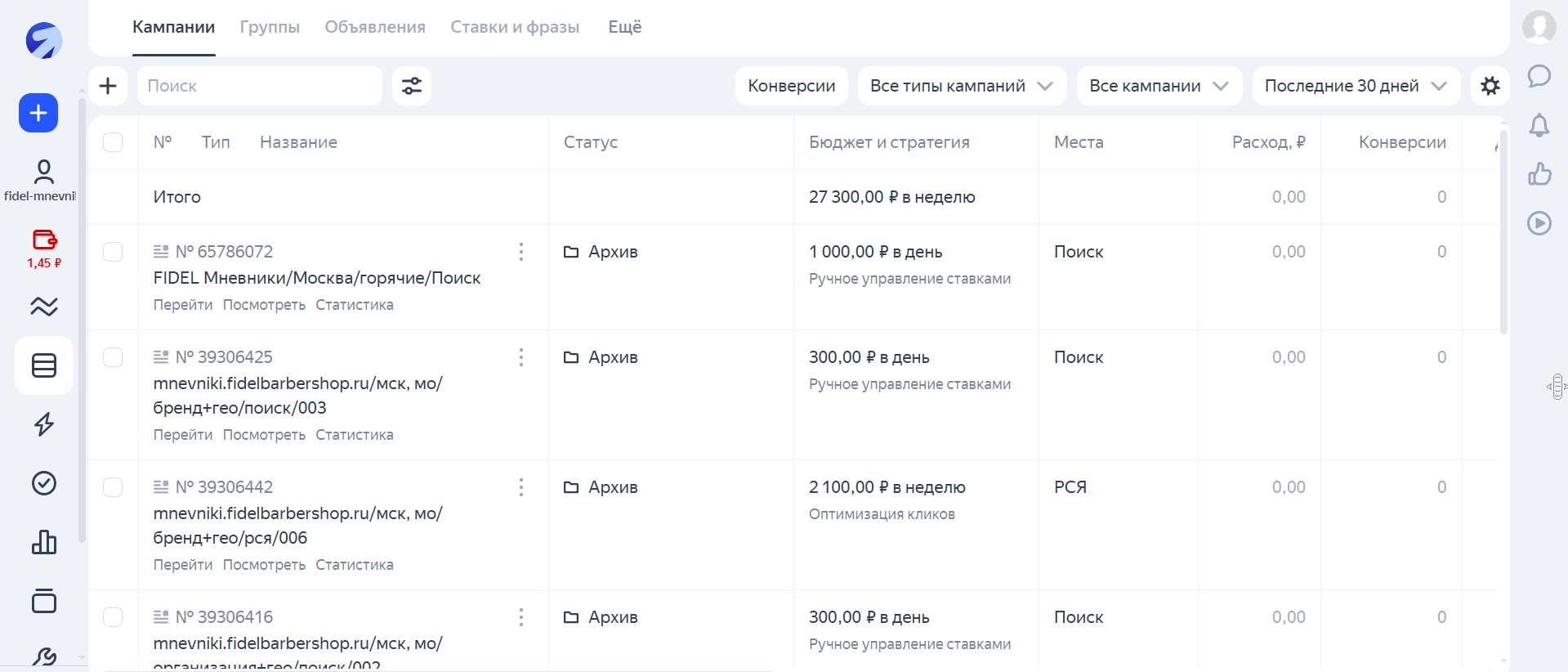Open the wave trends icon in sidebar
This screenshot has width=1568, height=672.
pyautogui.click(x=44, y=307)
